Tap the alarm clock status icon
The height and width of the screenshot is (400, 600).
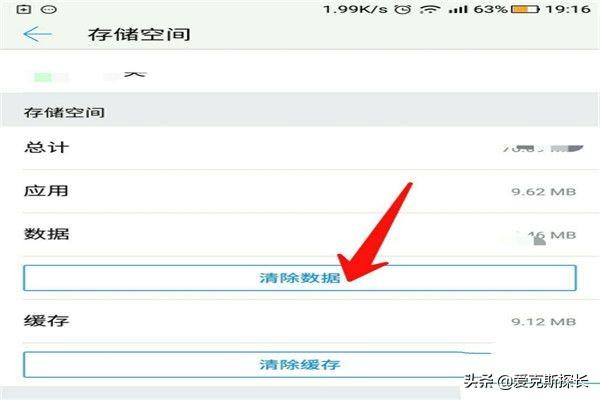pos(403,9)
